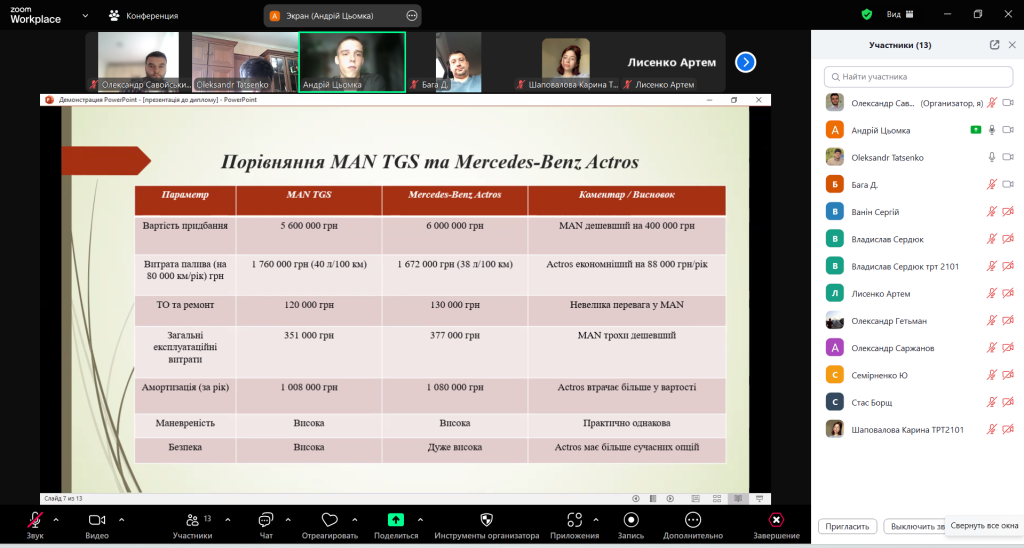
Task: Open the ellipsis options on the shared screen tab
Action: point(411,16)
